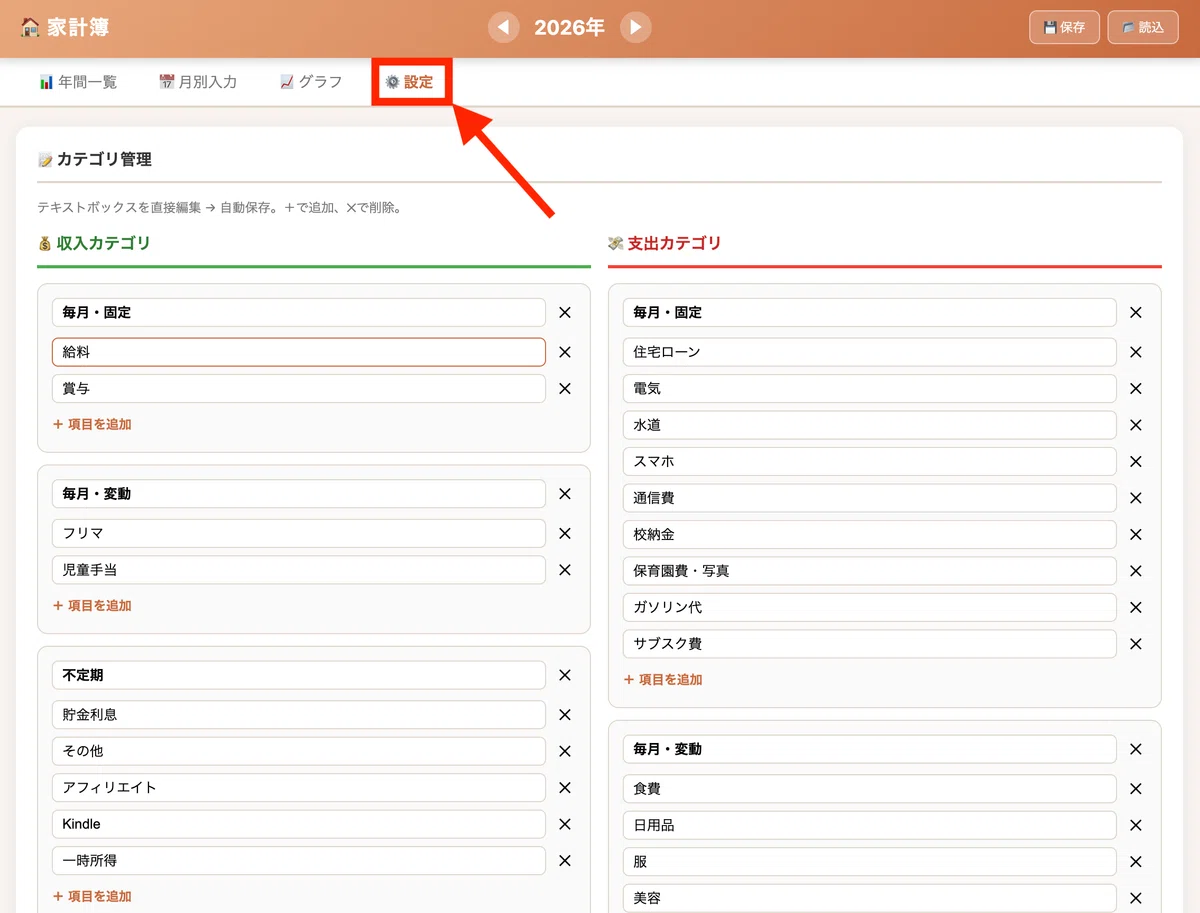This screenshot has height=913, width=1200.
Task: Edit the 食費 text field
Action: [x=870, y=789]
